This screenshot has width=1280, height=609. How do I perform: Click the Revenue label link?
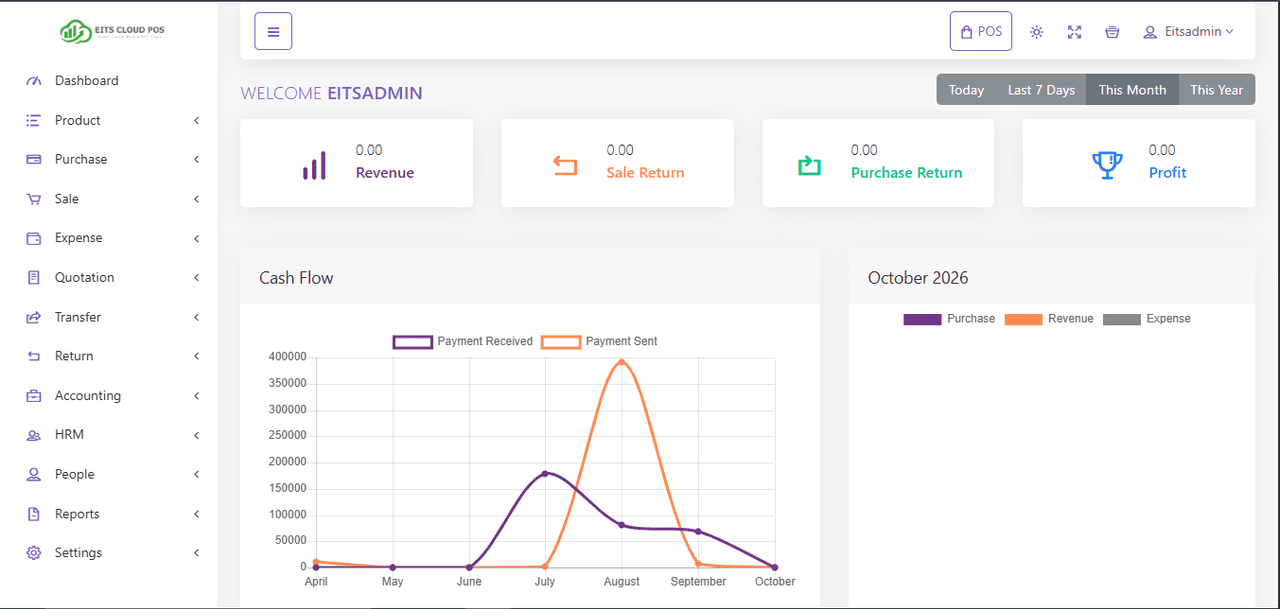pos(385,173)
